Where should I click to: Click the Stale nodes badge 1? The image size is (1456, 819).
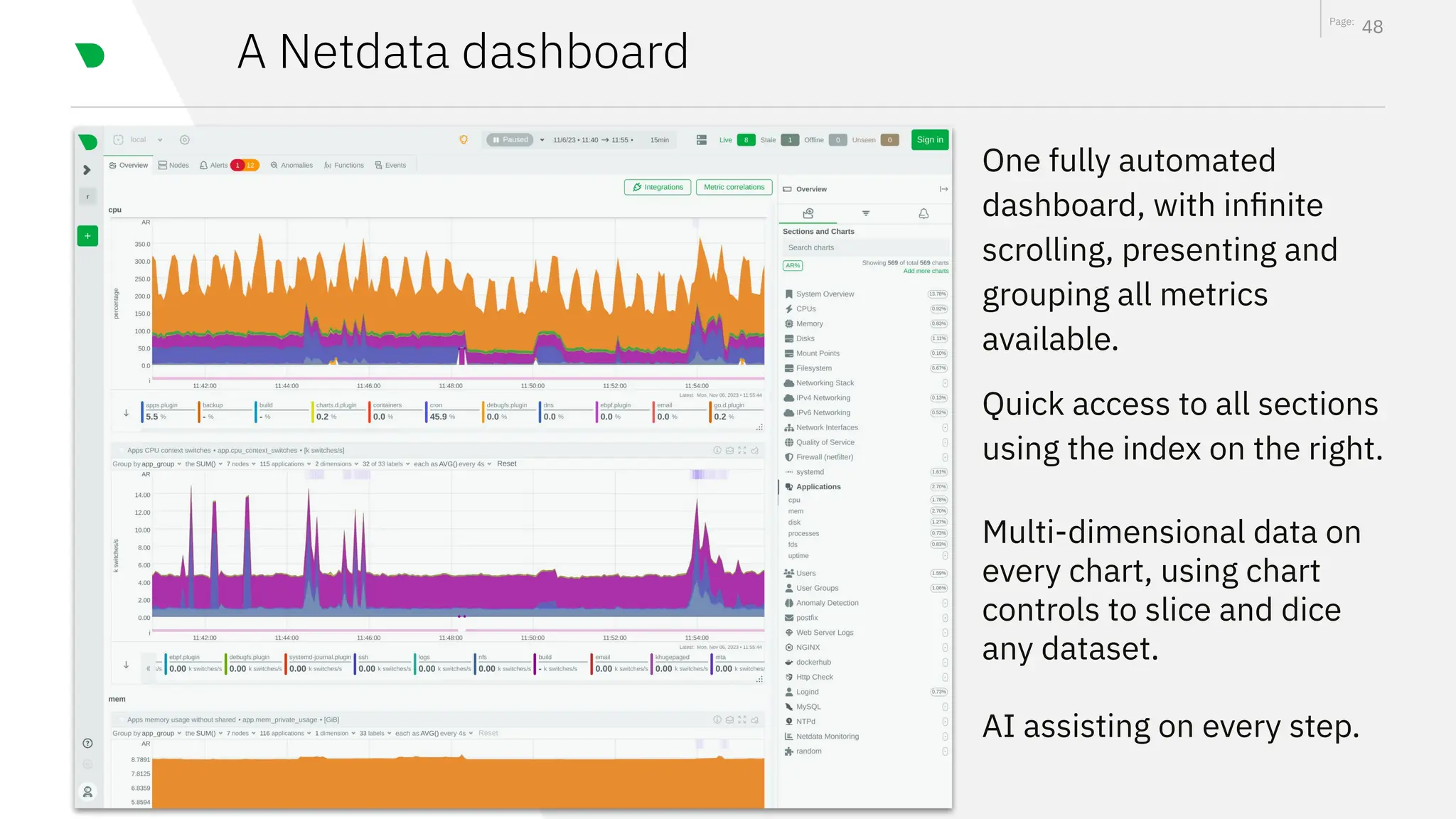(x=789, y=140)
